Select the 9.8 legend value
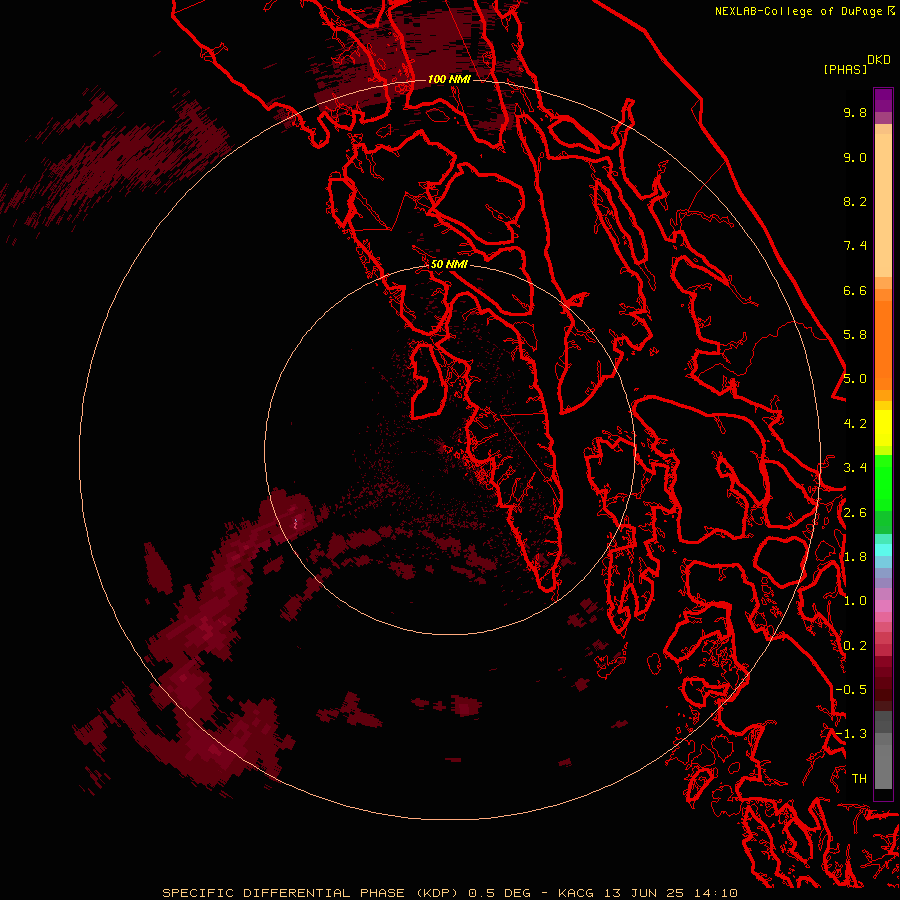900x900 pixels. pyautogui.click(x=855, y=112)
